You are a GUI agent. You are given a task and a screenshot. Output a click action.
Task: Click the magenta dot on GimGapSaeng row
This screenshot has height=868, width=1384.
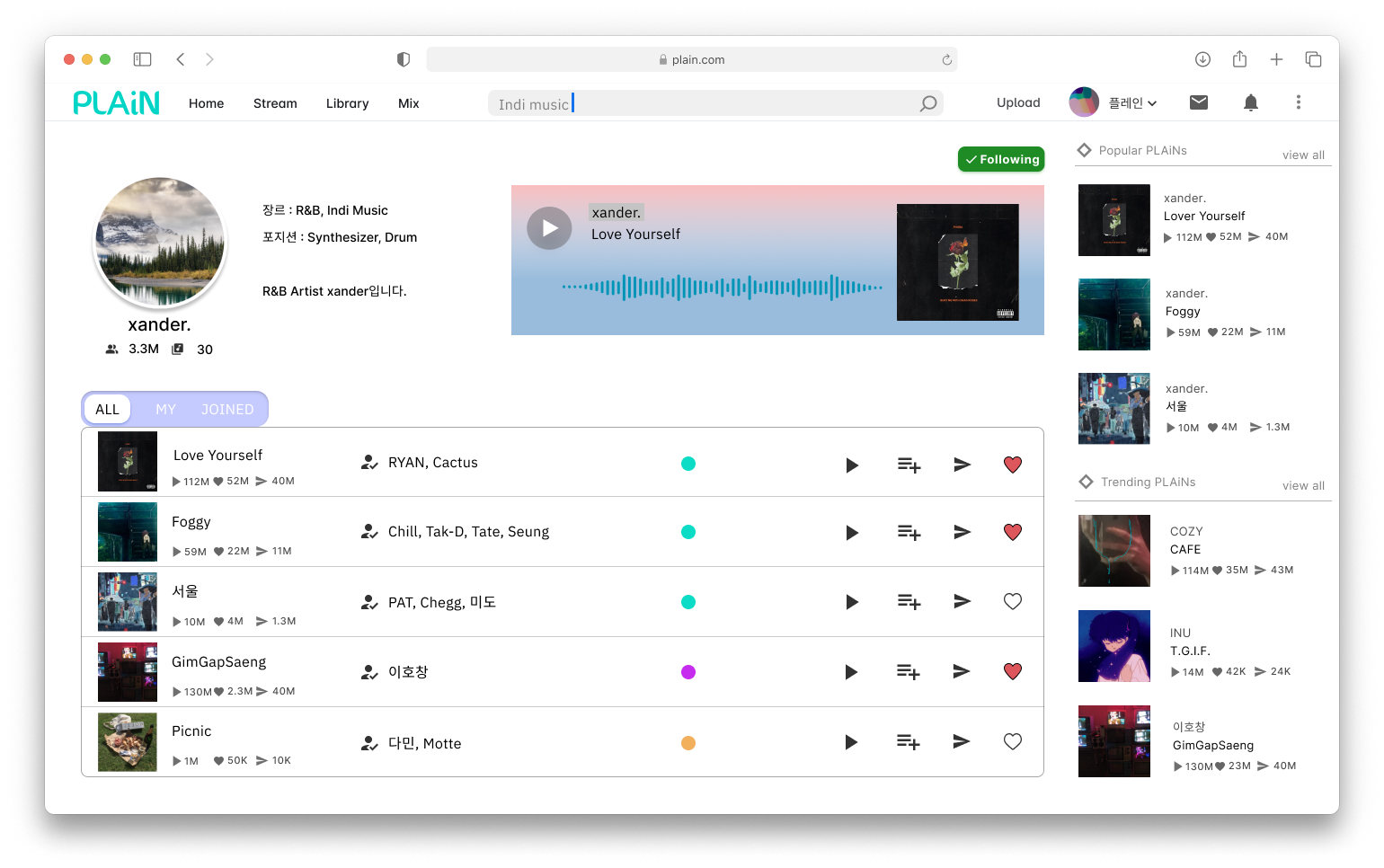688,672
